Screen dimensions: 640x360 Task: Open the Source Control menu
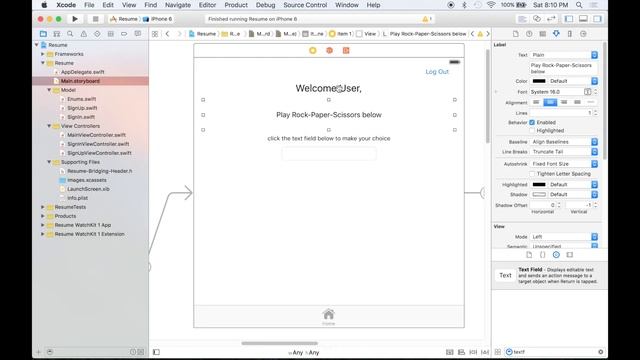(x=305, y=5)
